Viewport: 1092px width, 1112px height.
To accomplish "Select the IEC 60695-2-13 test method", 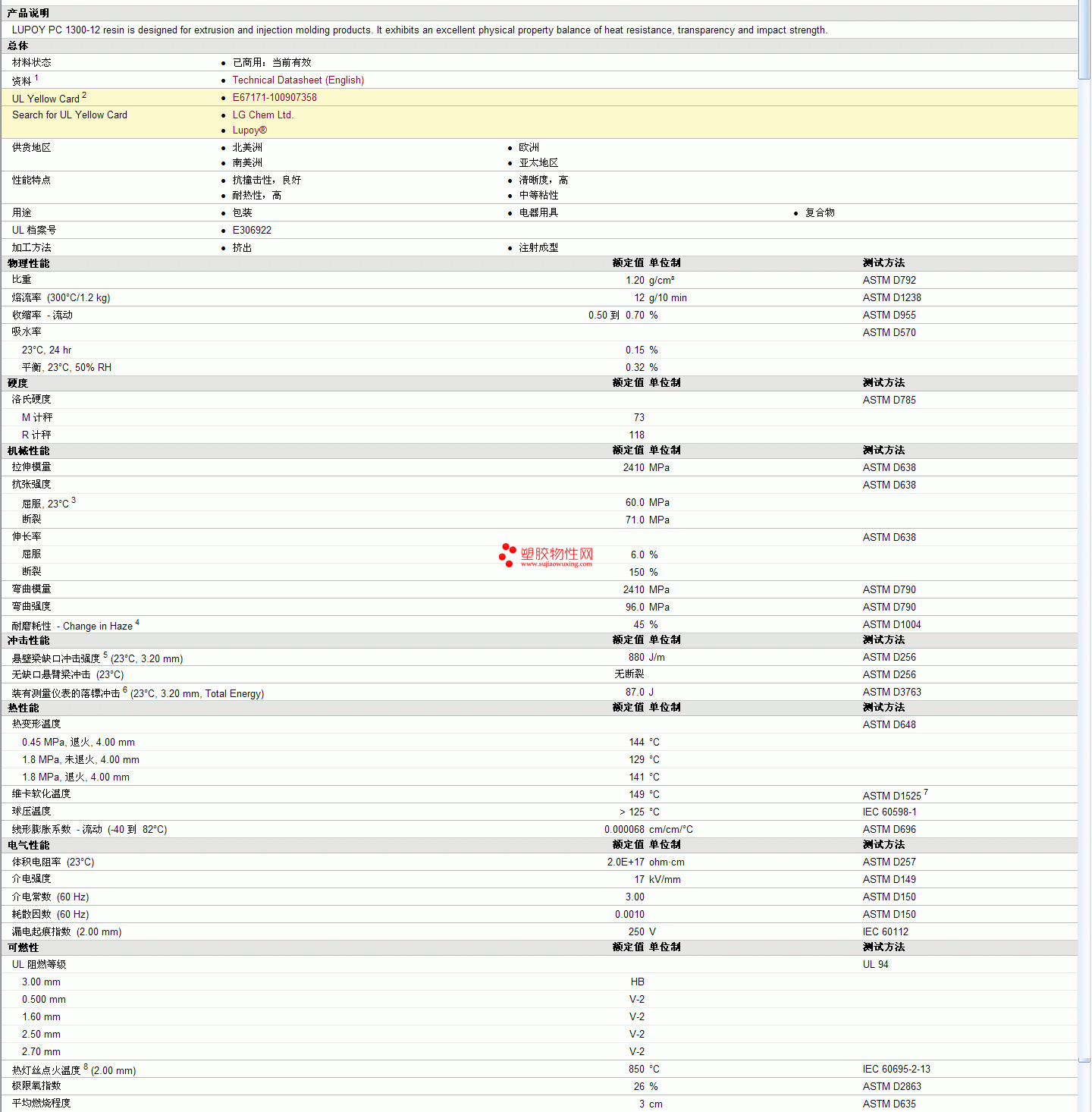I will [896, 1069].
